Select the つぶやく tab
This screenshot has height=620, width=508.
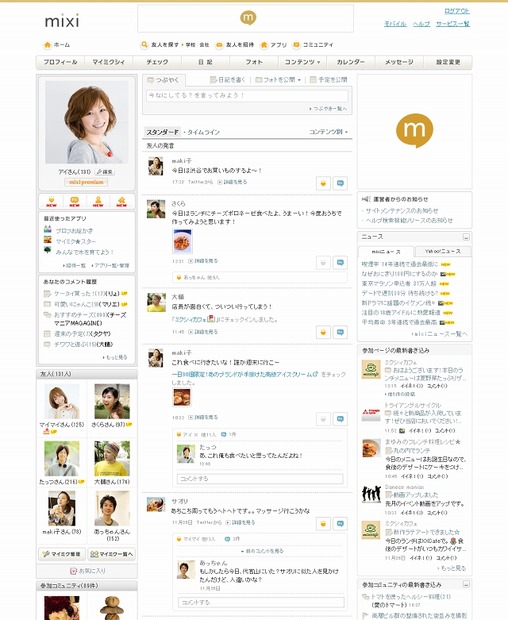(x=163, y=80)
